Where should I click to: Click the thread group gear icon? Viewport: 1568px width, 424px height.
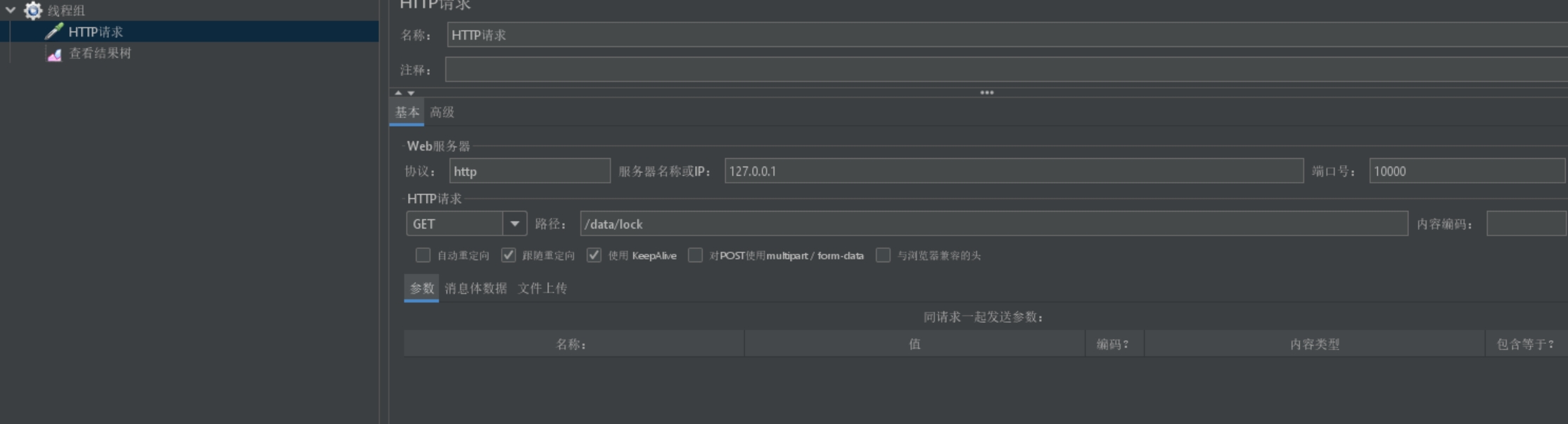click(33, 11)
